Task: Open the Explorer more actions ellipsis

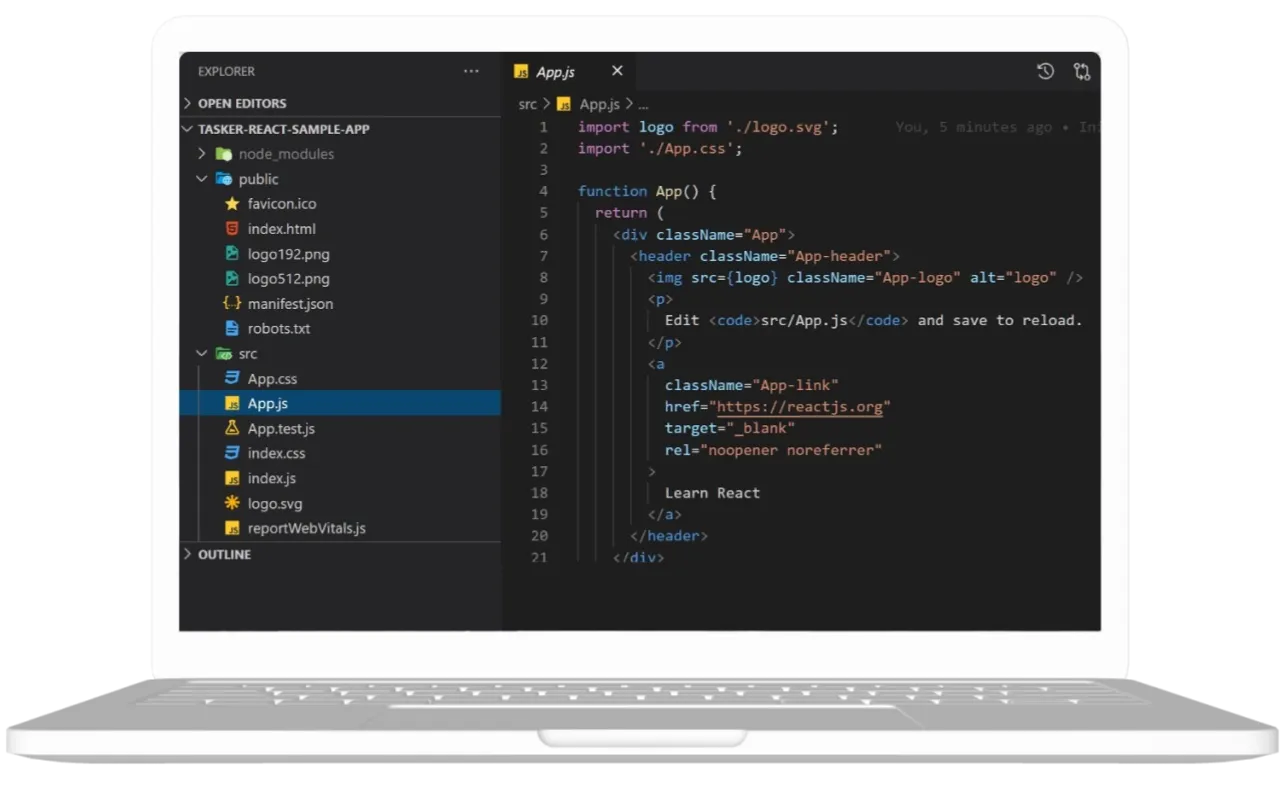Action: pyautogui.click(x=471, y=71)
